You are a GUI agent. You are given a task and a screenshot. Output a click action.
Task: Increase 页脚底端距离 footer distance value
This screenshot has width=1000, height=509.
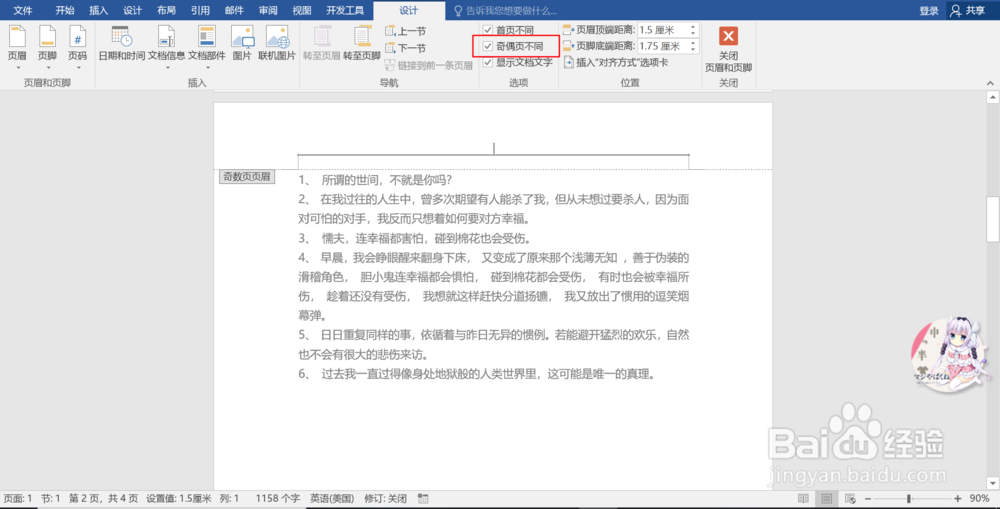click(x=693, y=43)
